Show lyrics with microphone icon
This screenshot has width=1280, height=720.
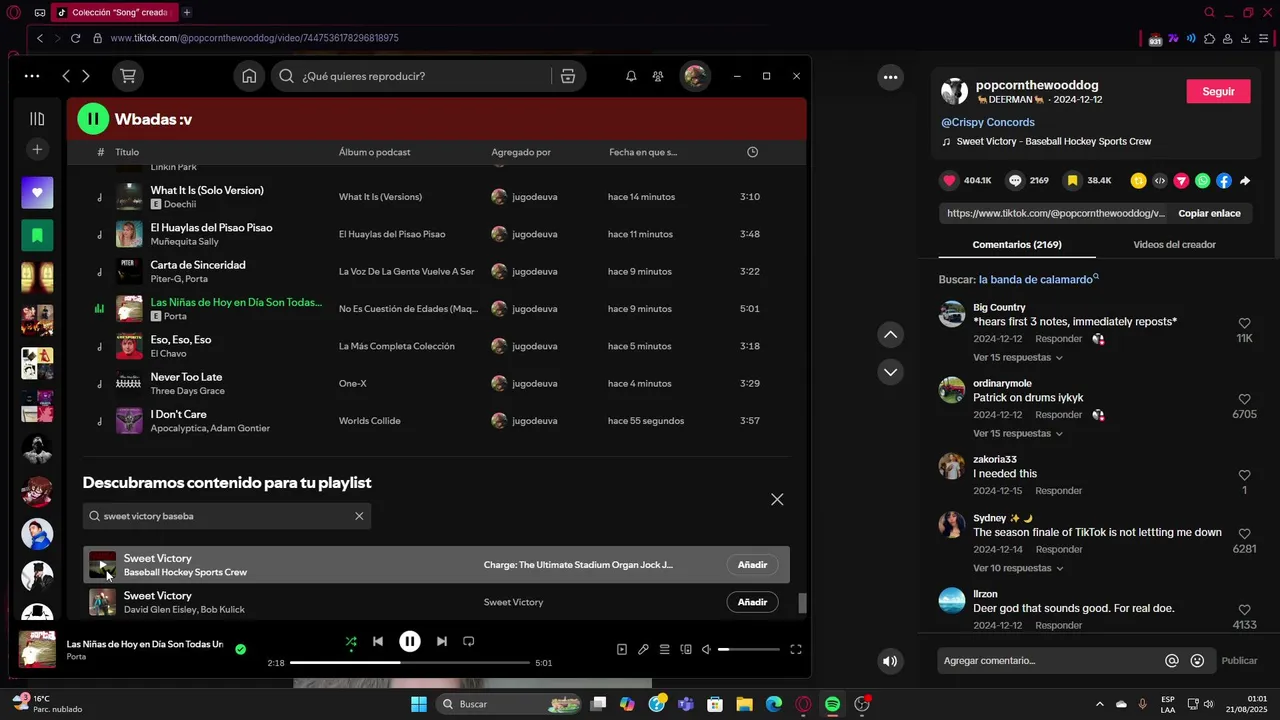click(x=643, y=650)
